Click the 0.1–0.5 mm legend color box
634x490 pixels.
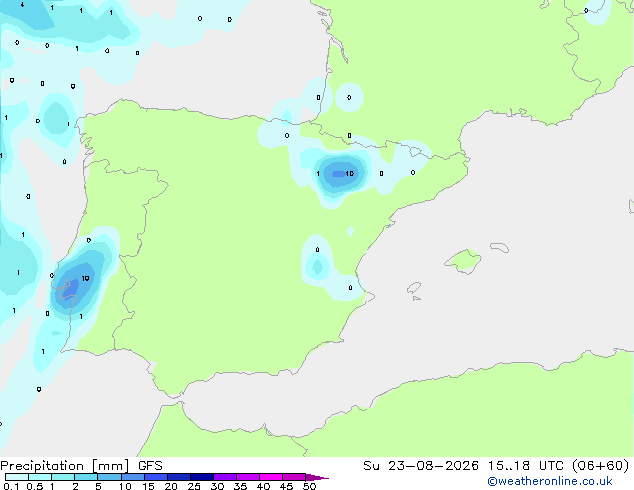point(17,477)
